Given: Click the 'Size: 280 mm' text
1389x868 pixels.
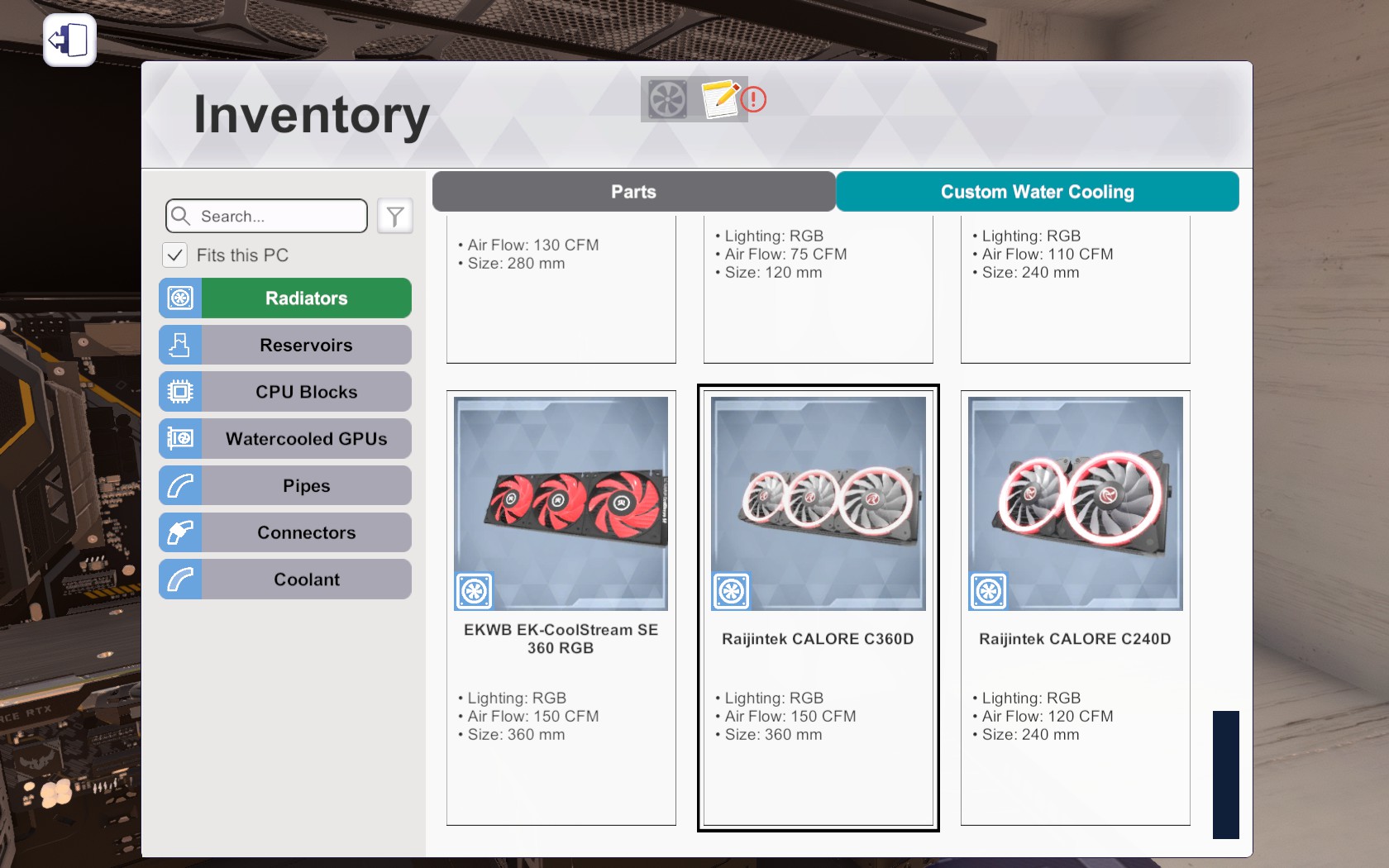Looking at the screenshot, I should pyautogui.click(x=516, y=264).
